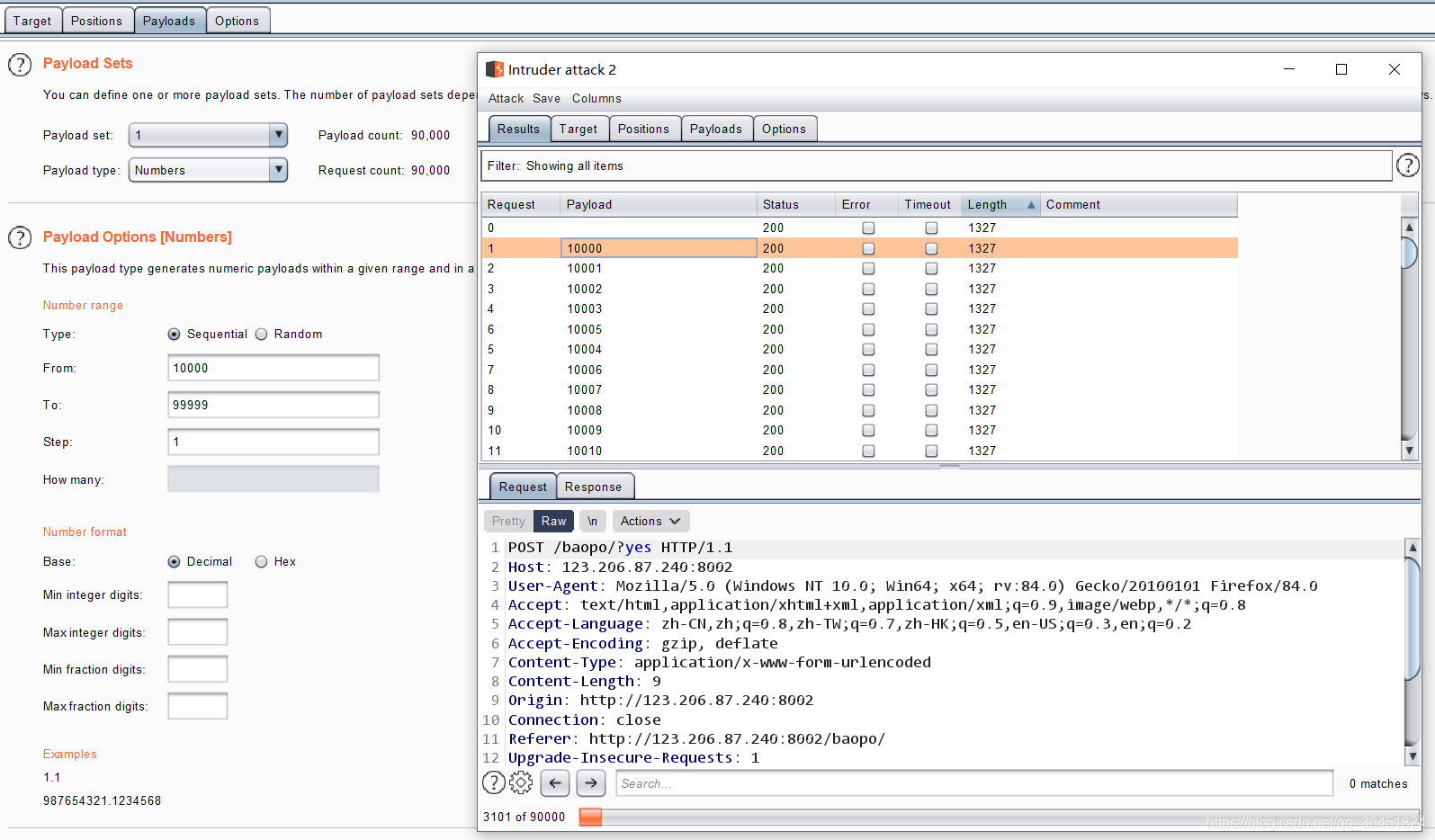Viewport: 1435px width, 840px height.
Task: Click the Min fraction digits field
Action: (x=198, y=669)
